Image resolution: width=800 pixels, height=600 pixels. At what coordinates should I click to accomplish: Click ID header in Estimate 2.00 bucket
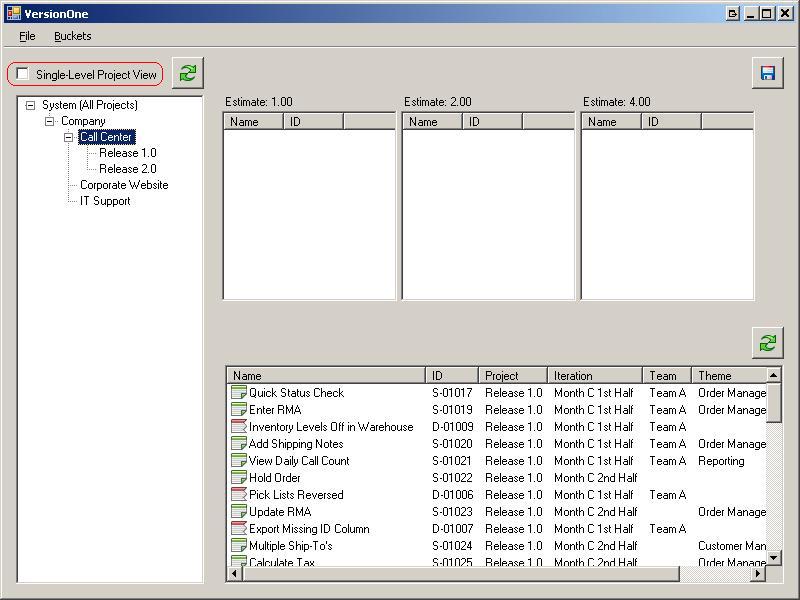coord(492,121)
